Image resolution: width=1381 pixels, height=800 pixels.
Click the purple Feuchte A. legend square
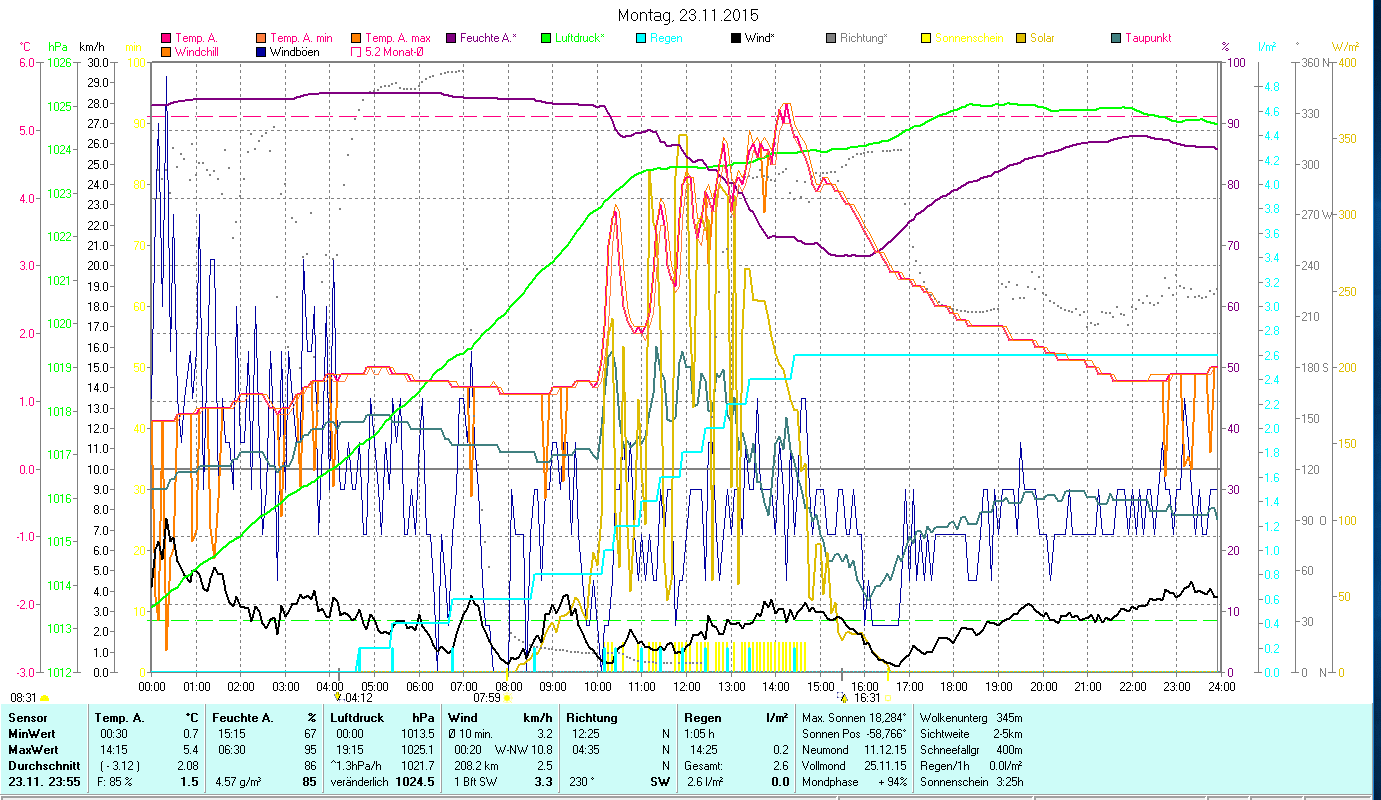[452, 39]
